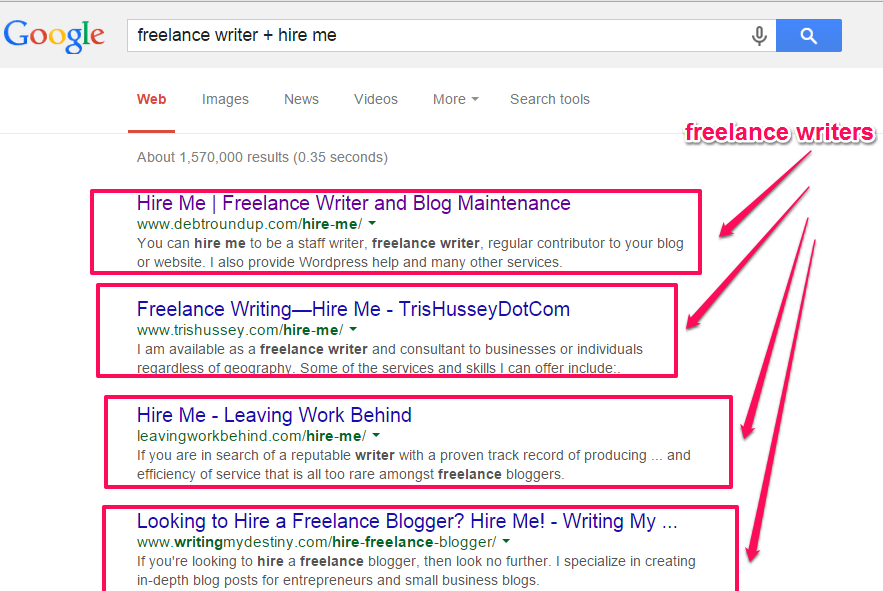Expand arrow next to trishussey.com URL
883x591 pixels.
tap(353, 330)
